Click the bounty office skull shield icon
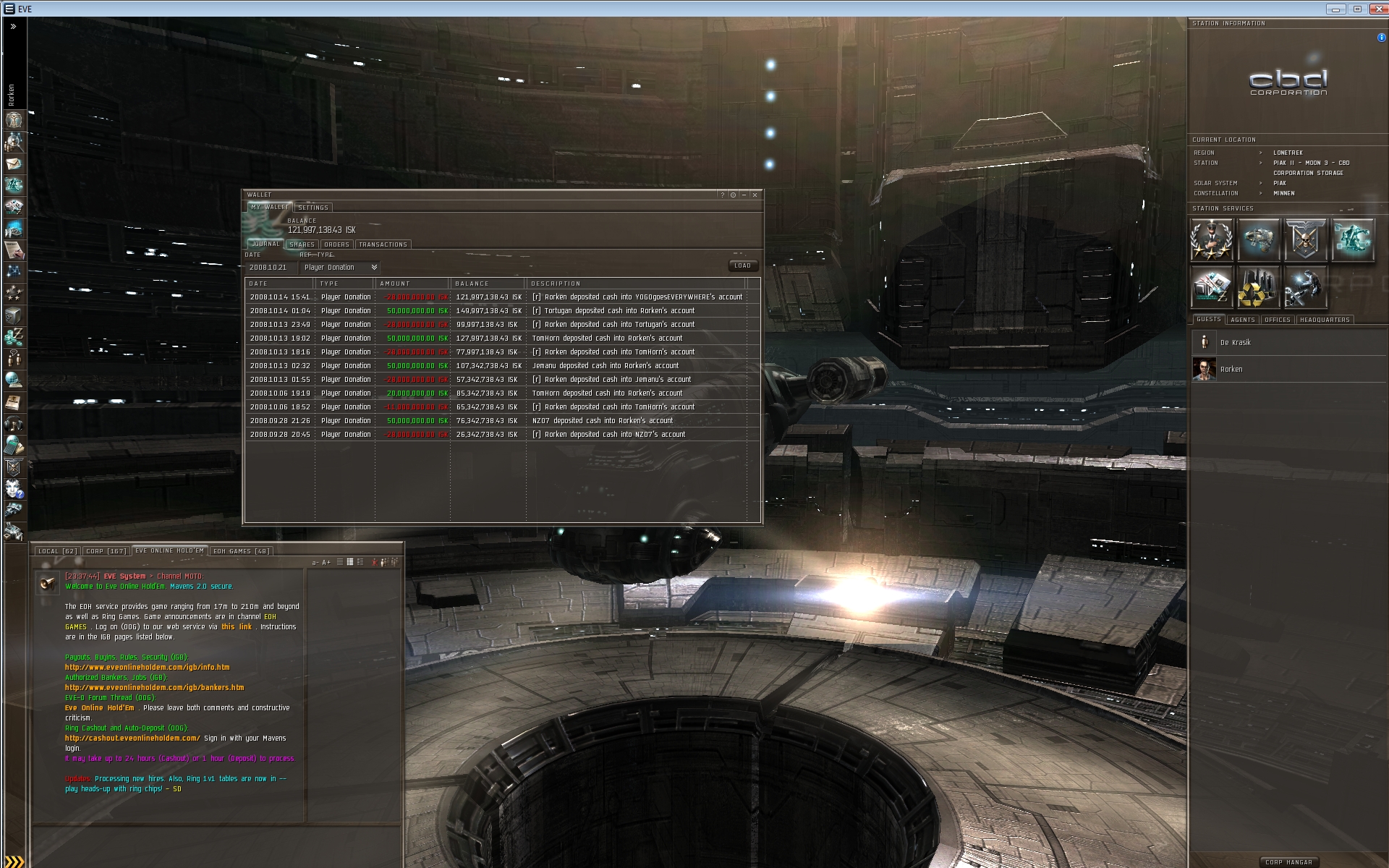The width and height of the screenshot is (1389, 868). pyautogui.click(x=1305, y=240)
